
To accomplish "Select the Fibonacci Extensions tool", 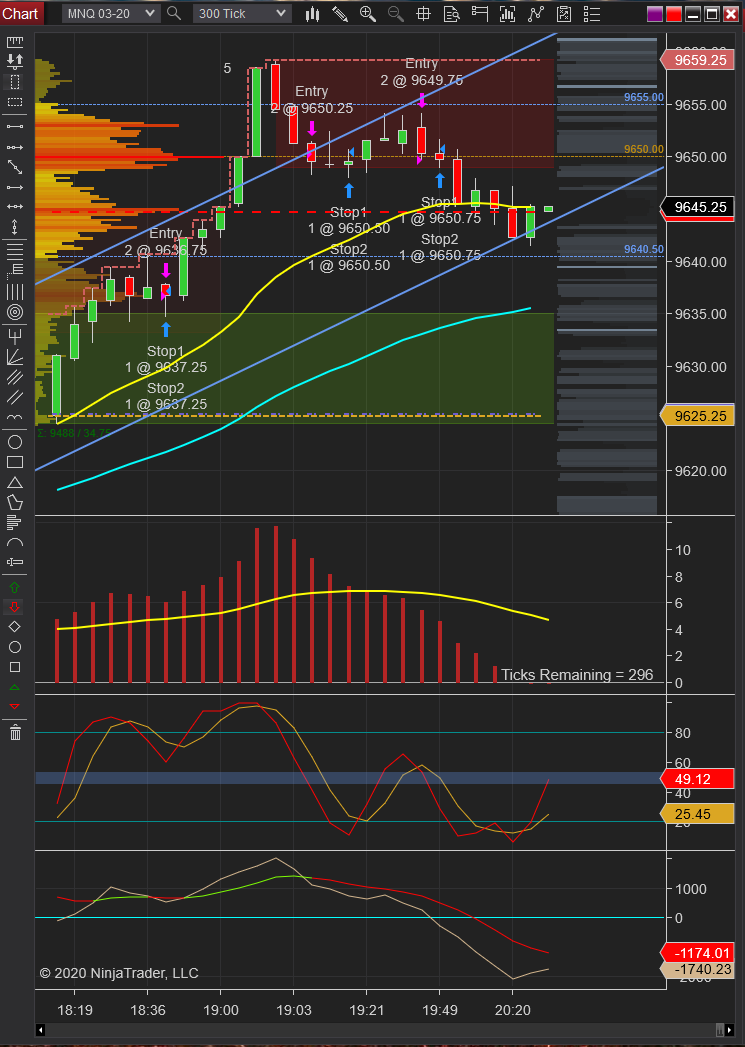I will (x=15, y=270).
